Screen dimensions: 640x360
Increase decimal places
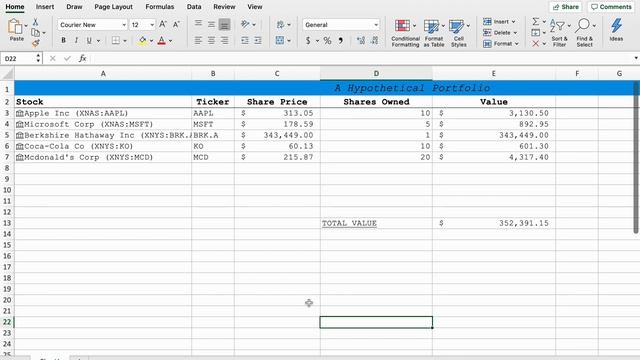[361, 40]
